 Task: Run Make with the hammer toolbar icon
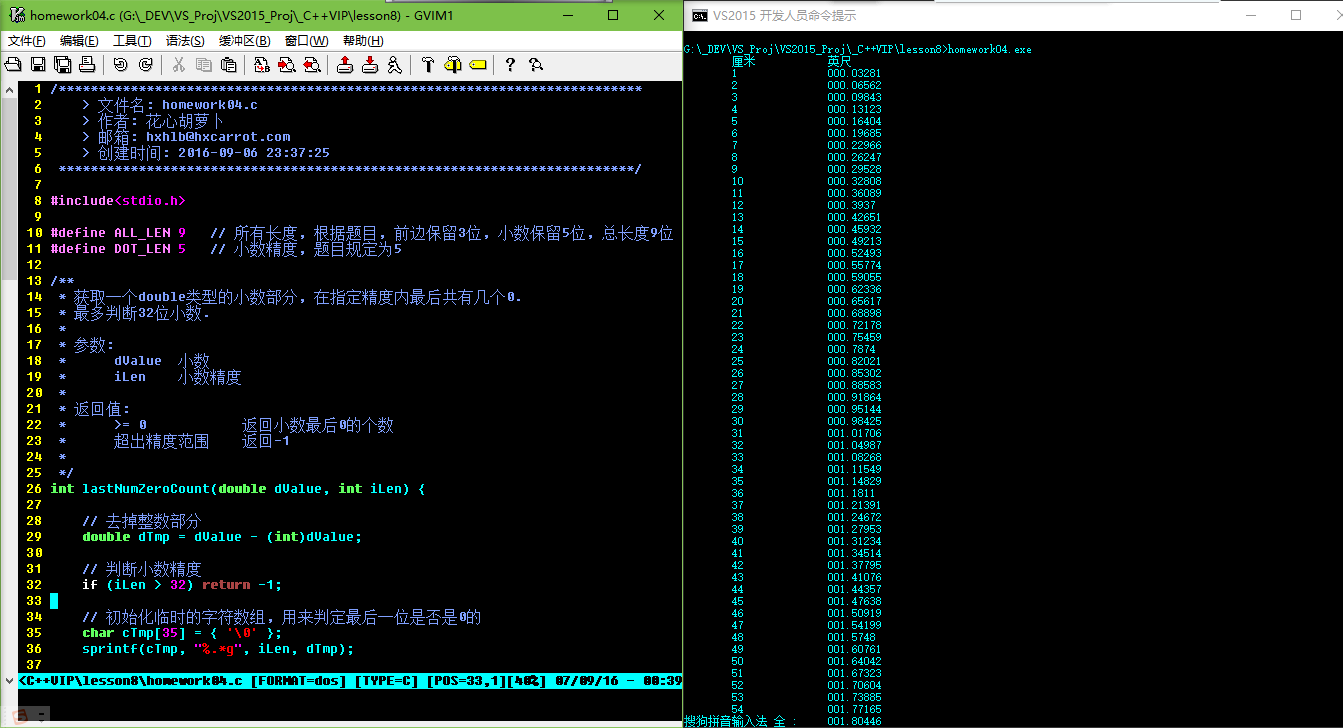pos(426,64)
